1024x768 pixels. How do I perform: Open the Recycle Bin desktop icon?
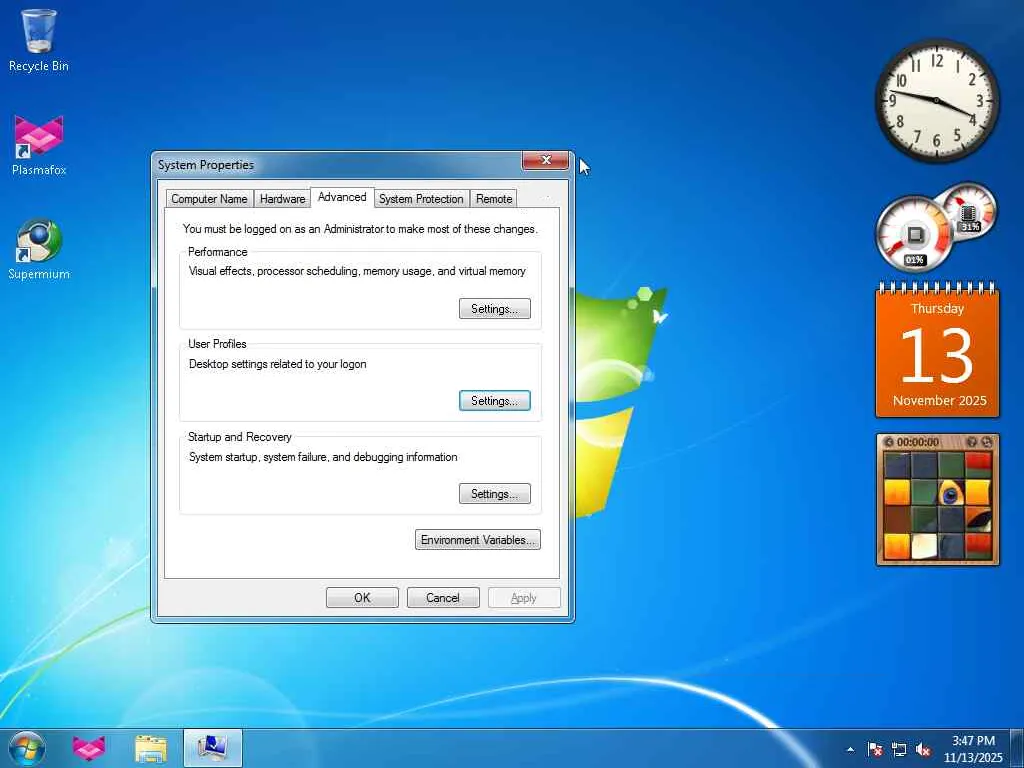coord(39,40)
